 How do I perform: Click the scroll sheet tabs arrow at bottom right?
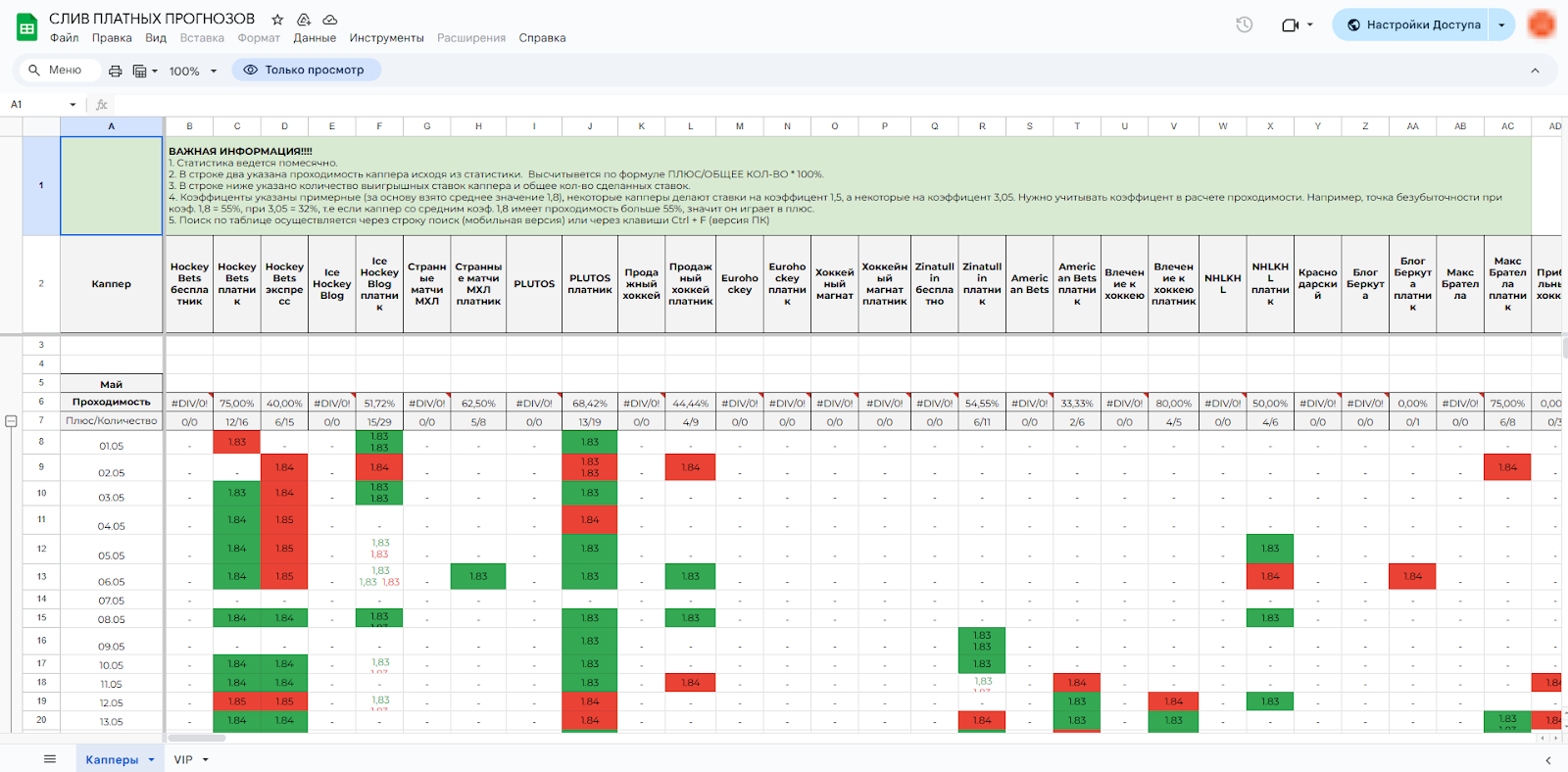coord(1548,760)
